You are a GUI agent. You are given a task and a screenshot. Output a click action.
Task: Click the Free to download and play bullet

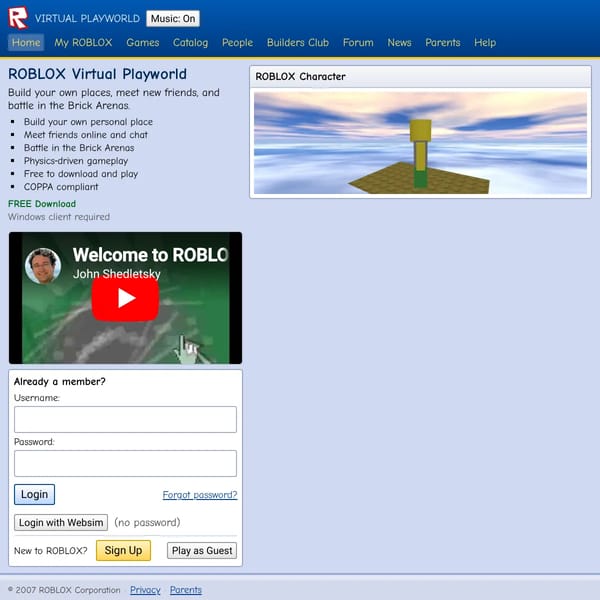[x=81, y=174]
